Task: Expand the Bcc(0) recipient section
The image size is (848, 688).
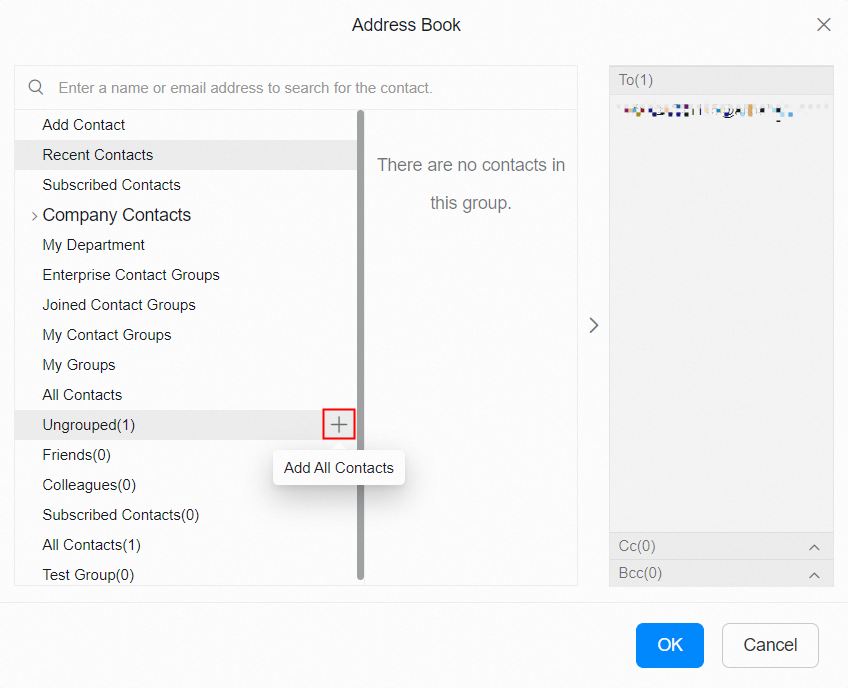Action: point(814,575)
